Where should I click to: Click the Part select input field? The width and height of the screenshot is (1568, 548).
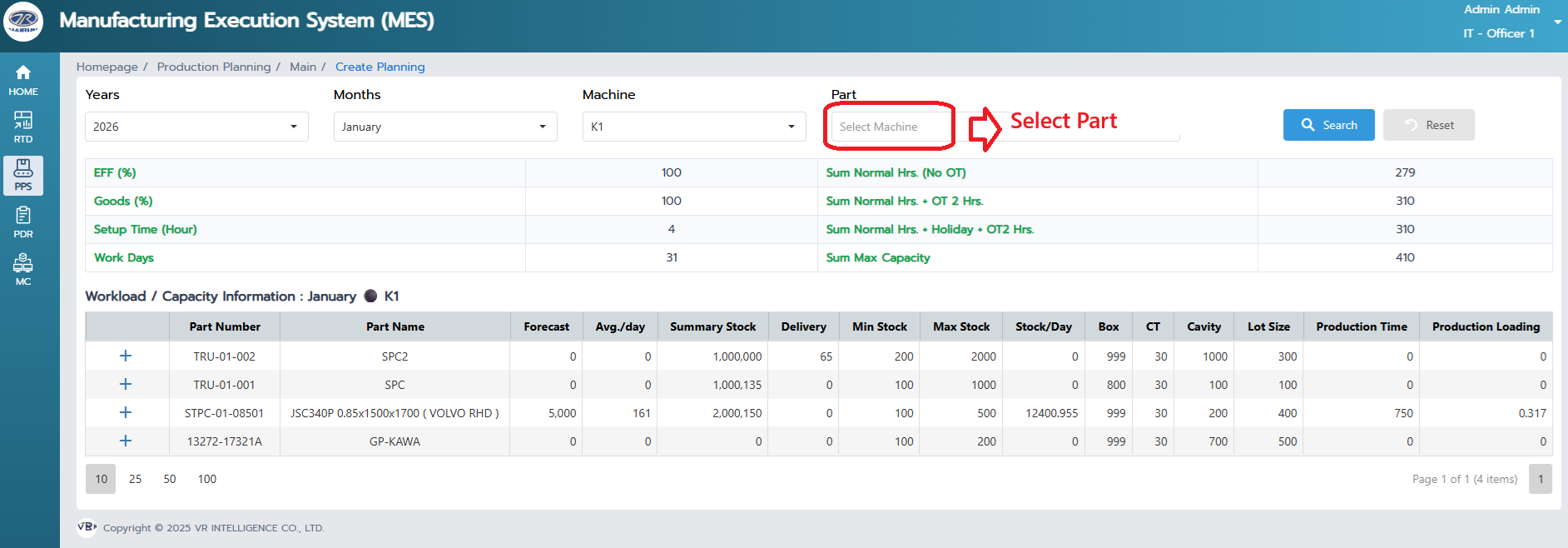tap(889, 127)
